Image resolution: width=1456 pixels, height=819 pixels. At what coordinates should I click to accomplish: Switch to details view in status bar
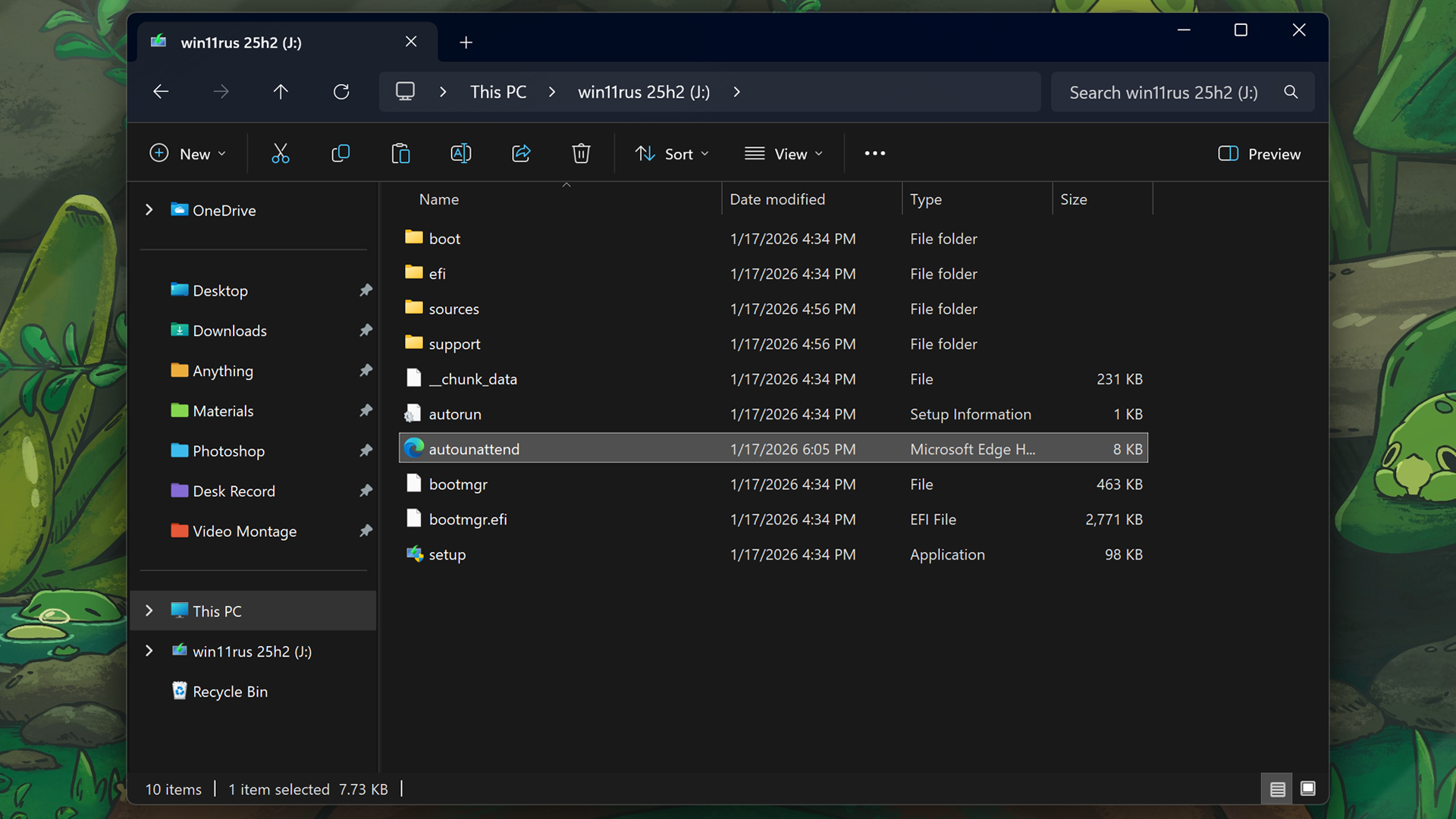pyautogui.click(x=1277, y=789)
